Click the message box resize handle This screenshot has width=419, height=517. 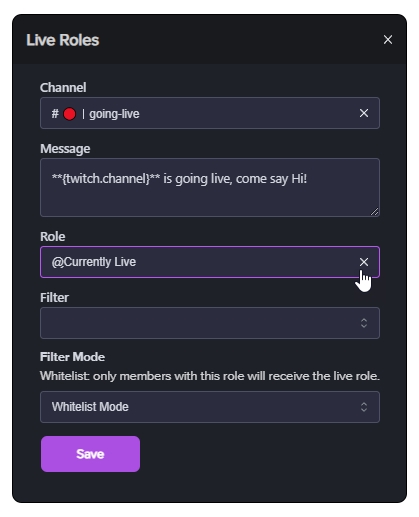374,211
